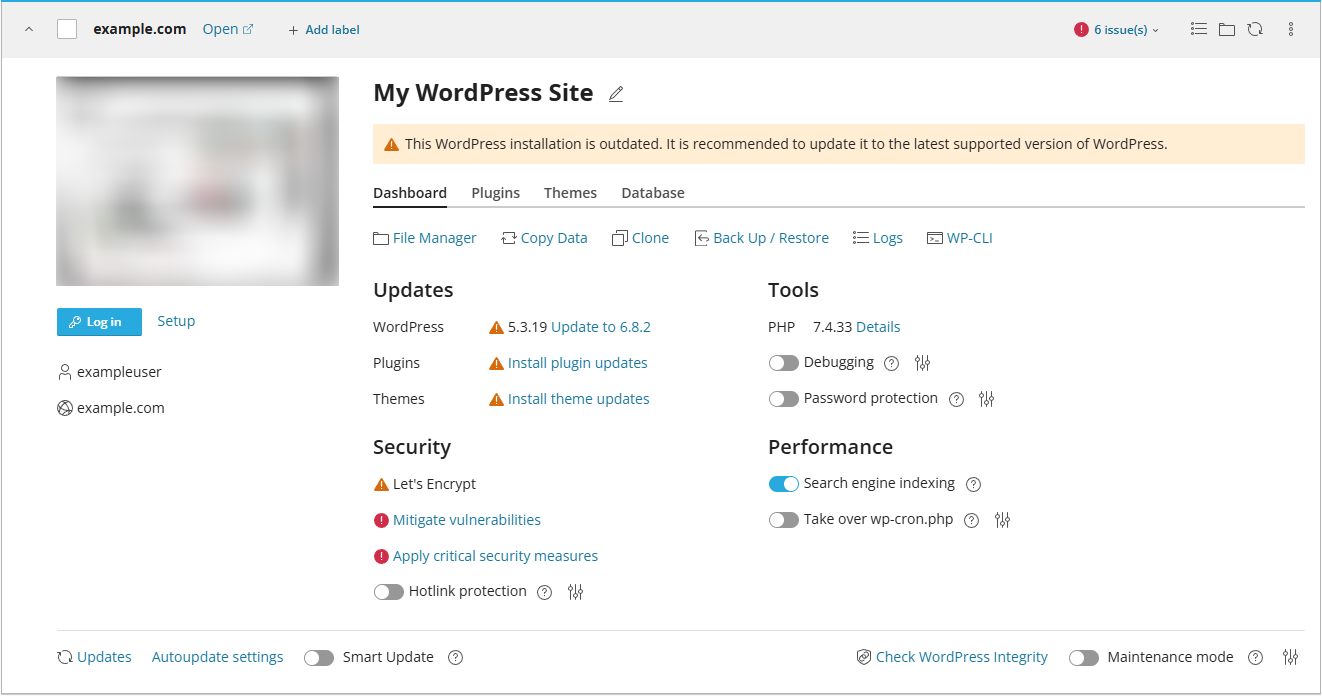The height and width of the screenshot is (696, 1322).
Task: Click the outdated WordPress warning banner icon
Action: [x=392, y=144]
